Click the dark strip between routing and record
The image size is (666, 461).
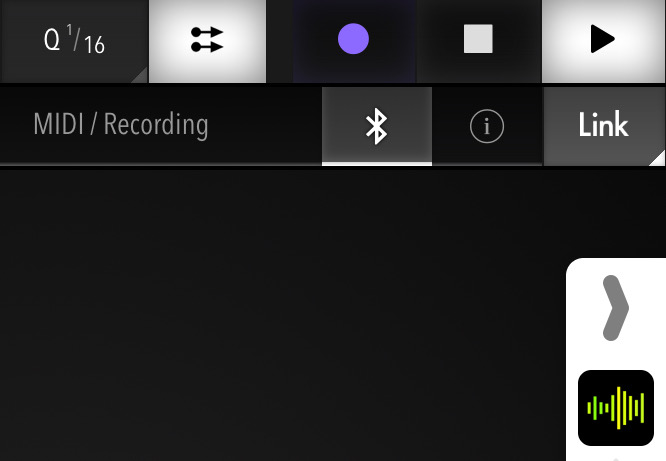click(279, 41)
